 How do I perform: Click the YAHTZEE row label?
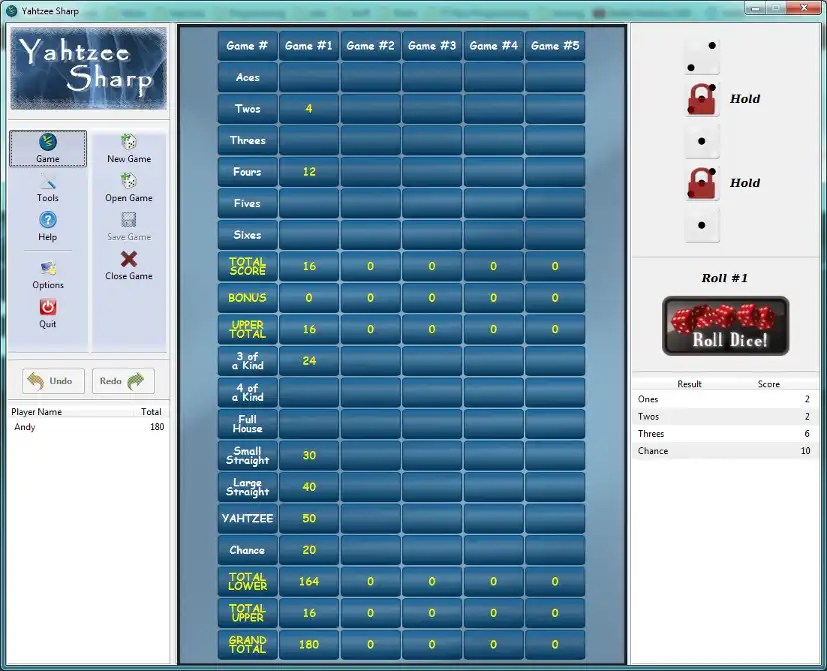click(247, 519)
